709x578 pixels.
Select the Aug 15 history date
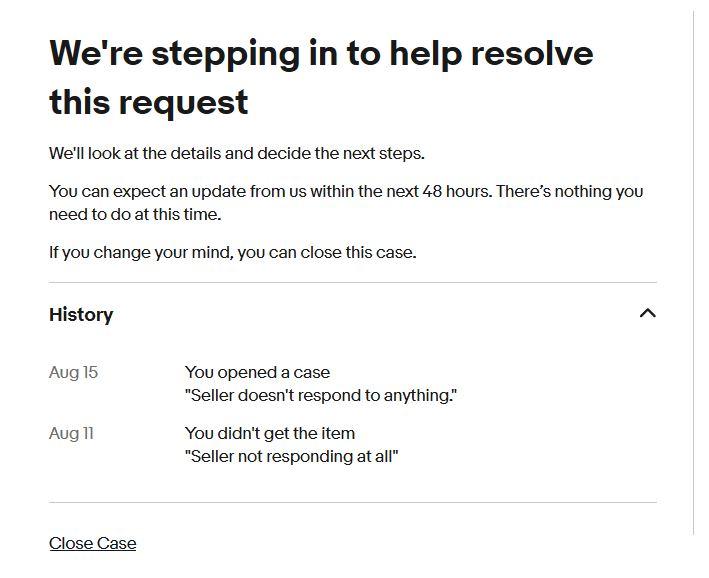coord(73,373)
